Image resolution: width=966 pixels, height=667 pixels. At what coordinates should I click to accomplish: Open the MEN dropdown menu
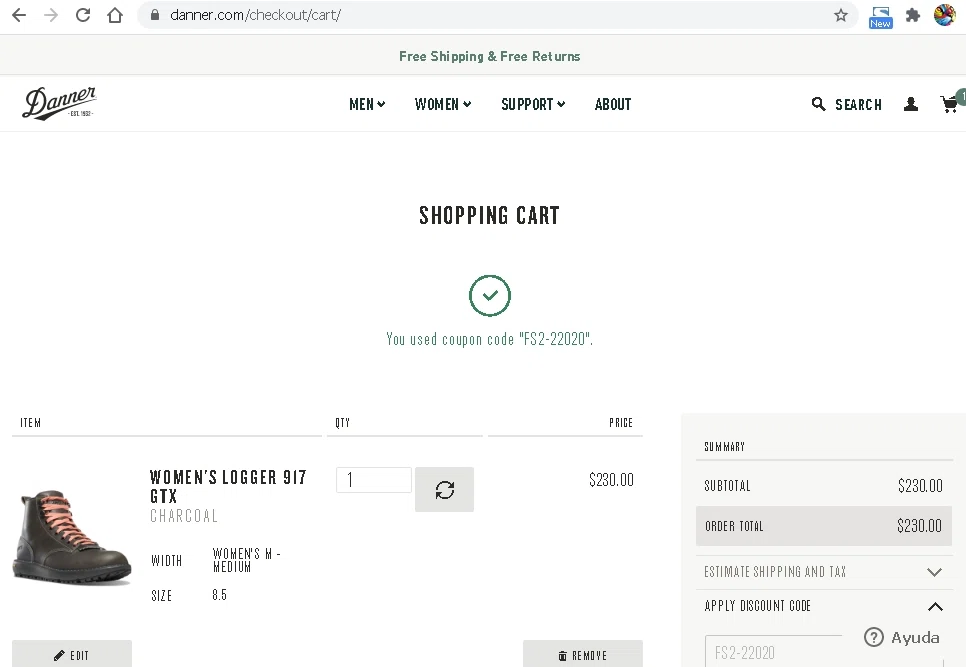click(x=367, y=104)
